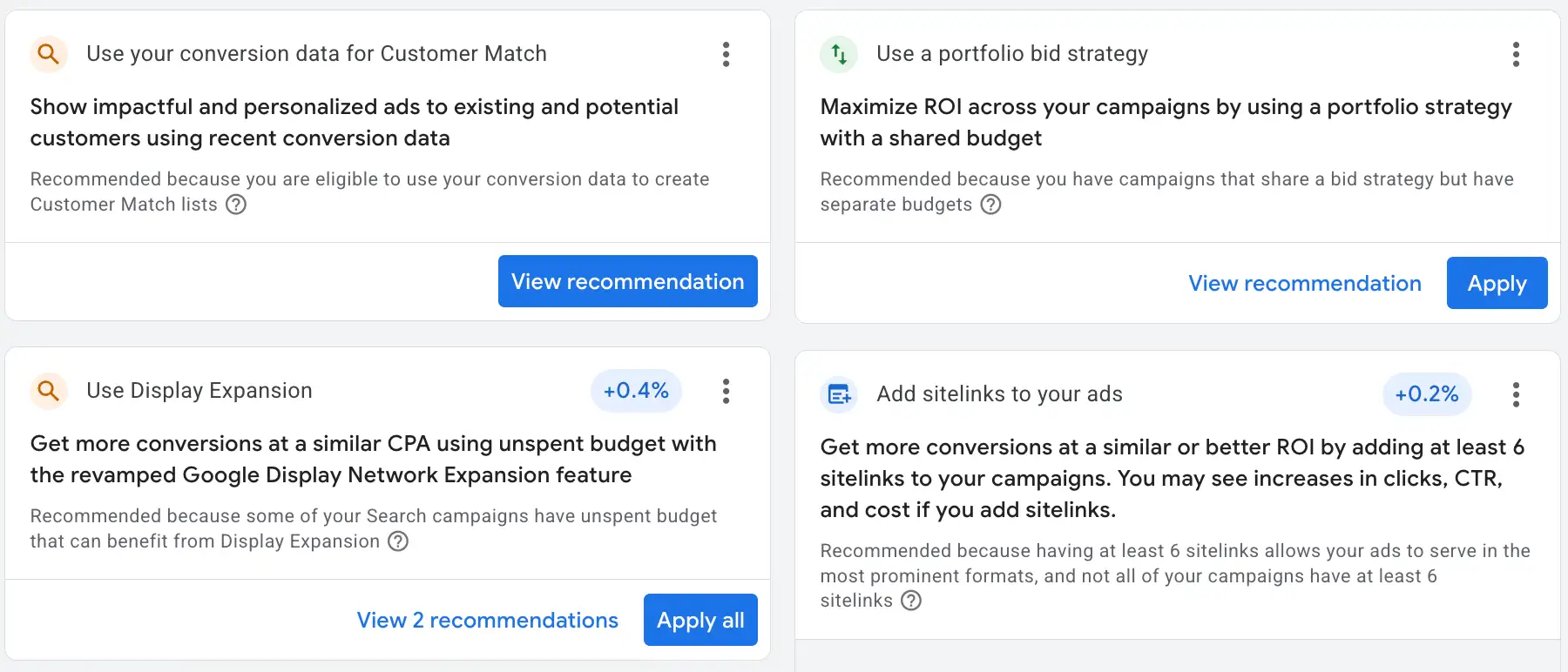
Task: Open help about separate budgets
Action: (990, 205)
